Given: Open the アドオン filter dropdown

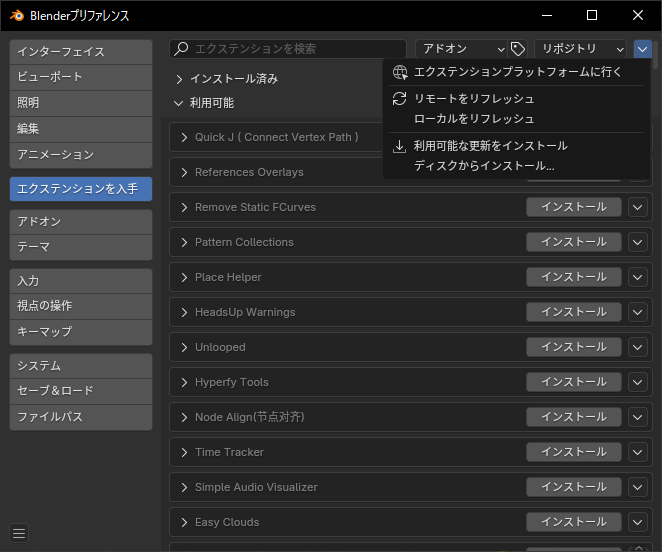Looking at the screenshot, I should point(461,49).
